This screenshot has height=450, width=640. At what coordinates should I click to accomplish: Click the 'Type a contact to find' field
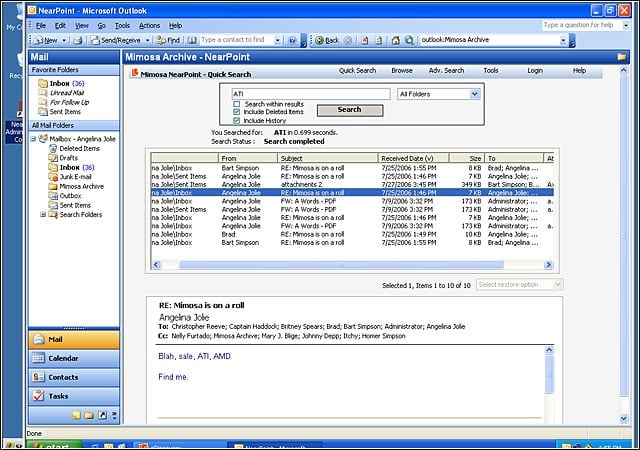236,40
